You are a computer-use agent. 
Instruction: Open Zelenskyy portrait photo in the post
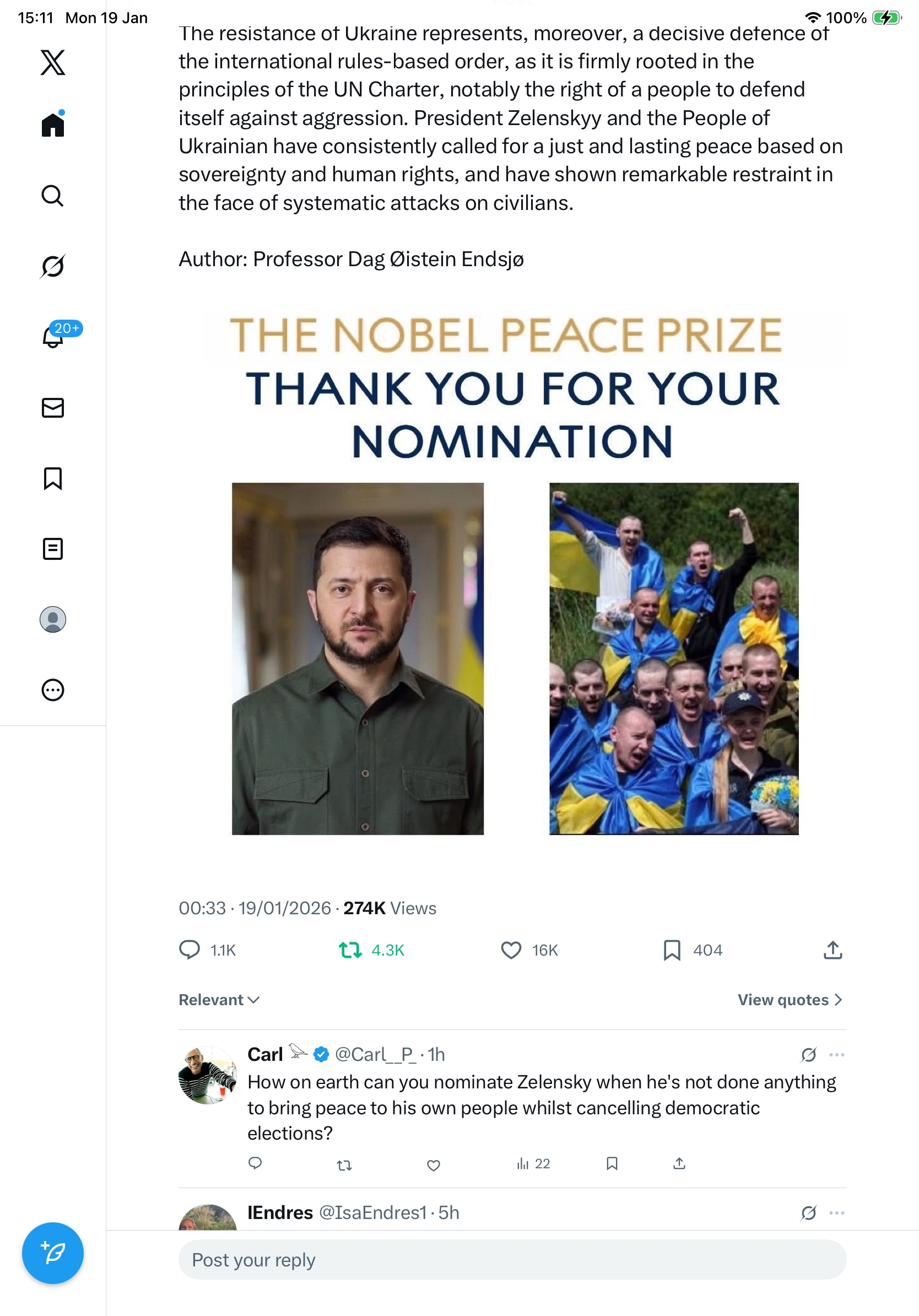click(x=358, y=659)
